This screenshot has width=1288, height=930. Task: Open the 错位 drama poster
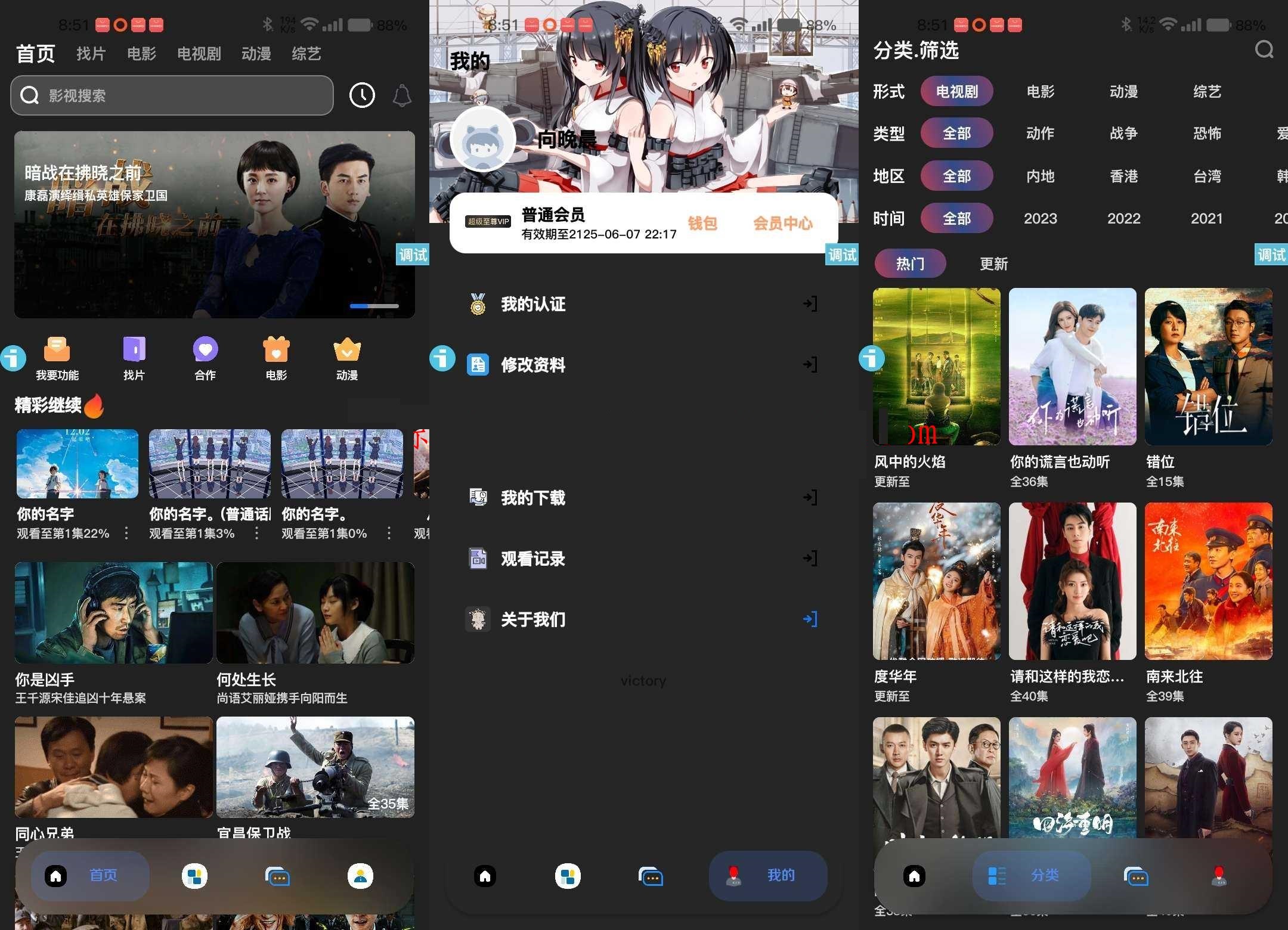1208,366
